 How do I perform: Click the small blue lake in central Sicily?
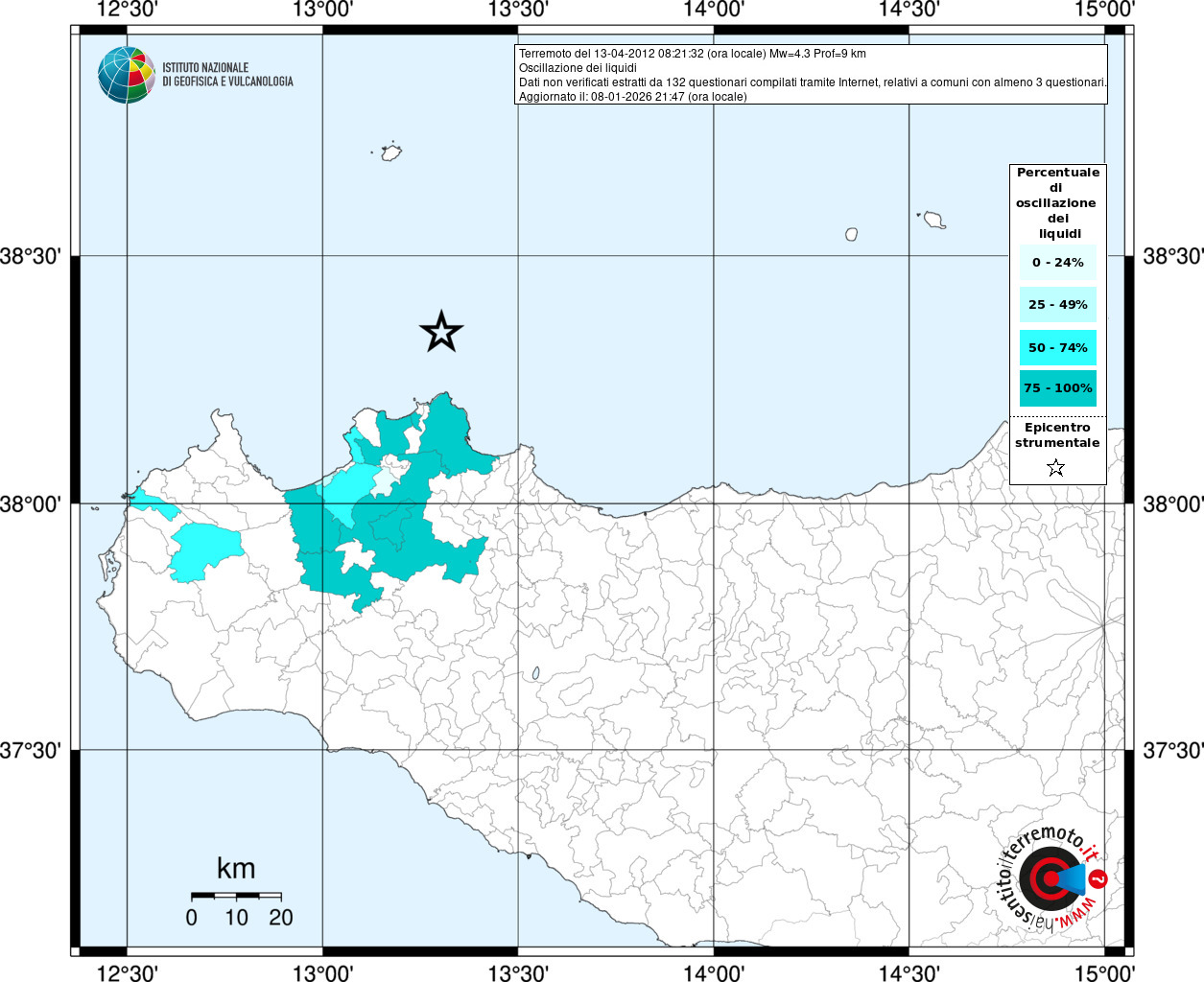coord(535,674)
